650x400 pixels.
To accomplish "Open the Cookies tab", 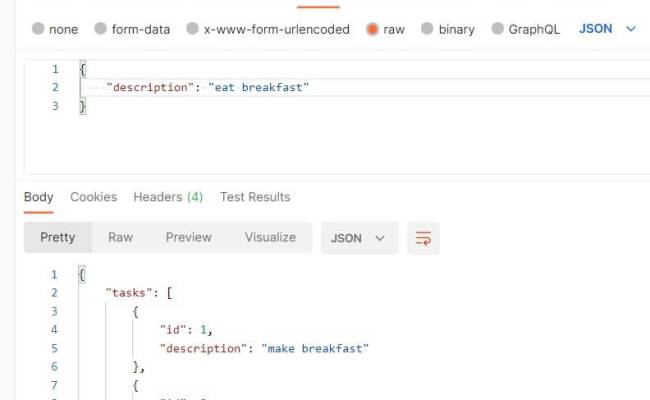I will (94, 197).
